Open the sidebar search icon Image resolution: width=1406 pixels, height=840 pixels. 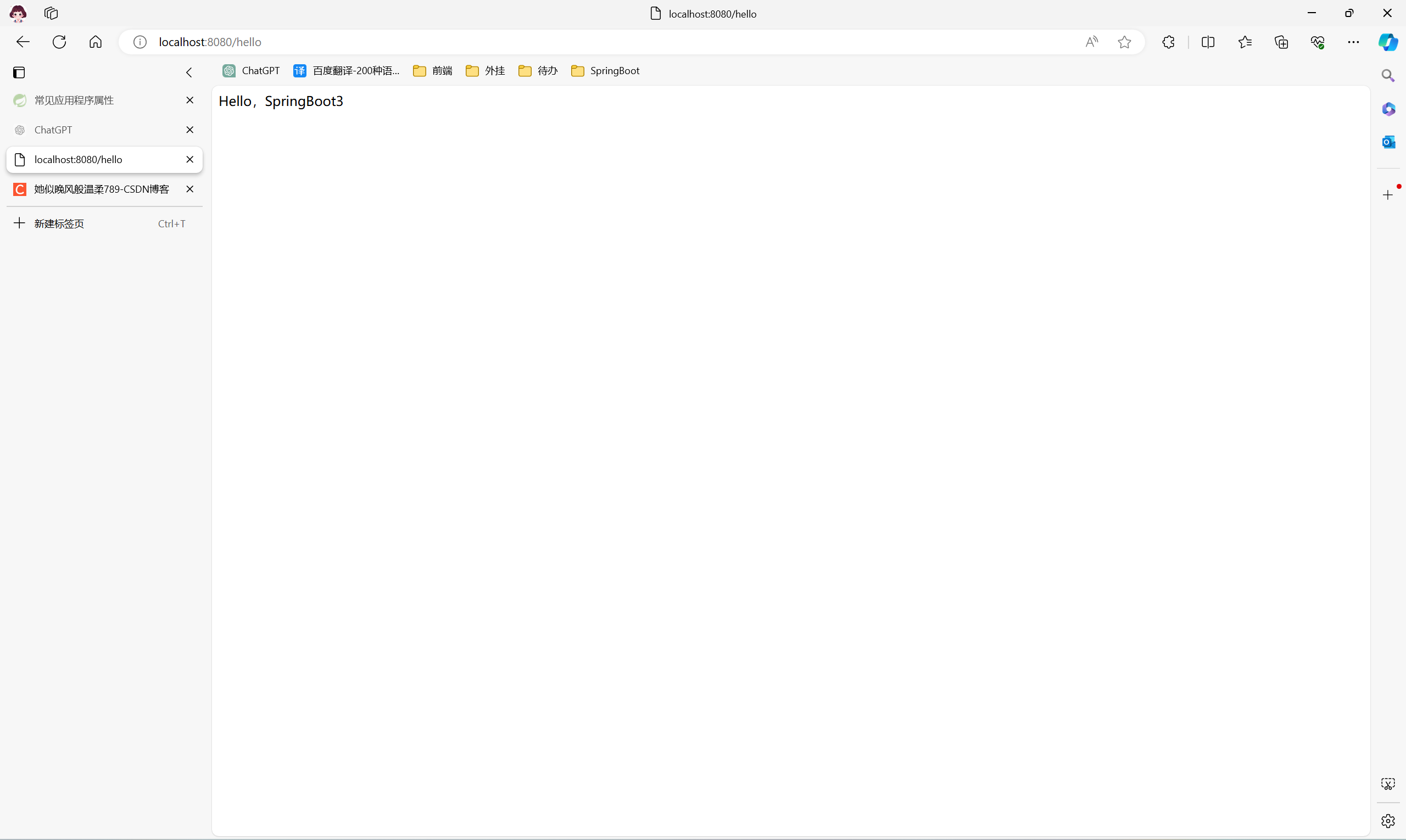tap(1388, 75)
